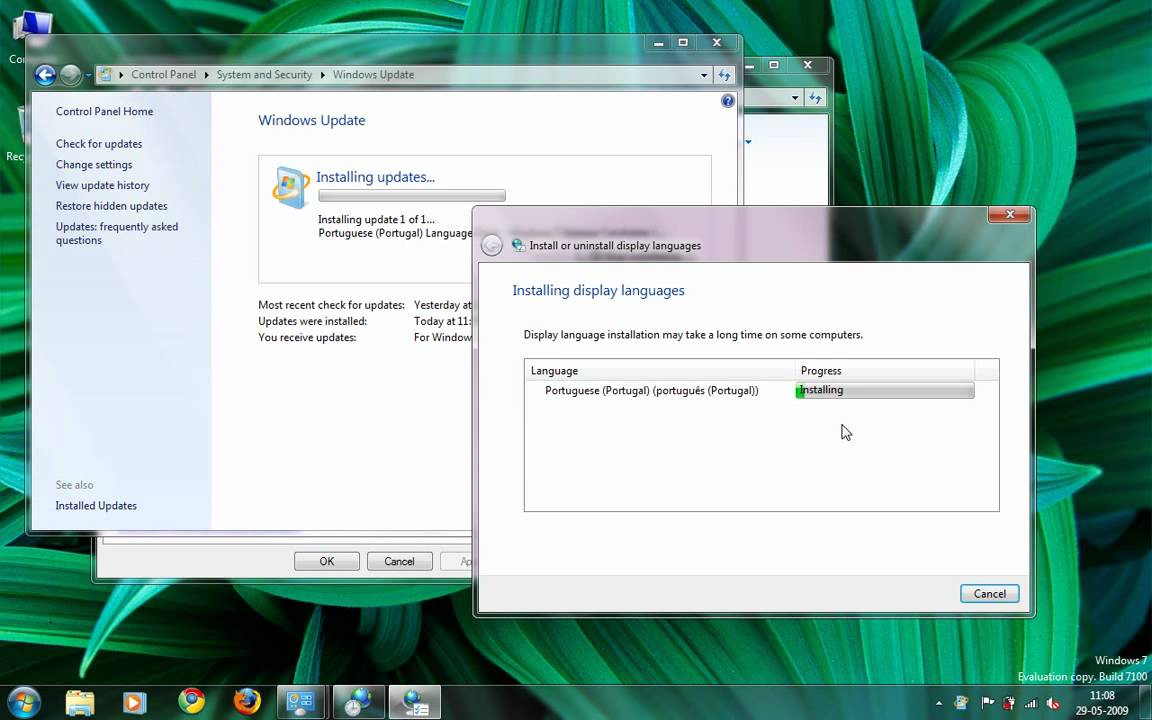Switch to Region and Language taskbar button

click(359, 702)
